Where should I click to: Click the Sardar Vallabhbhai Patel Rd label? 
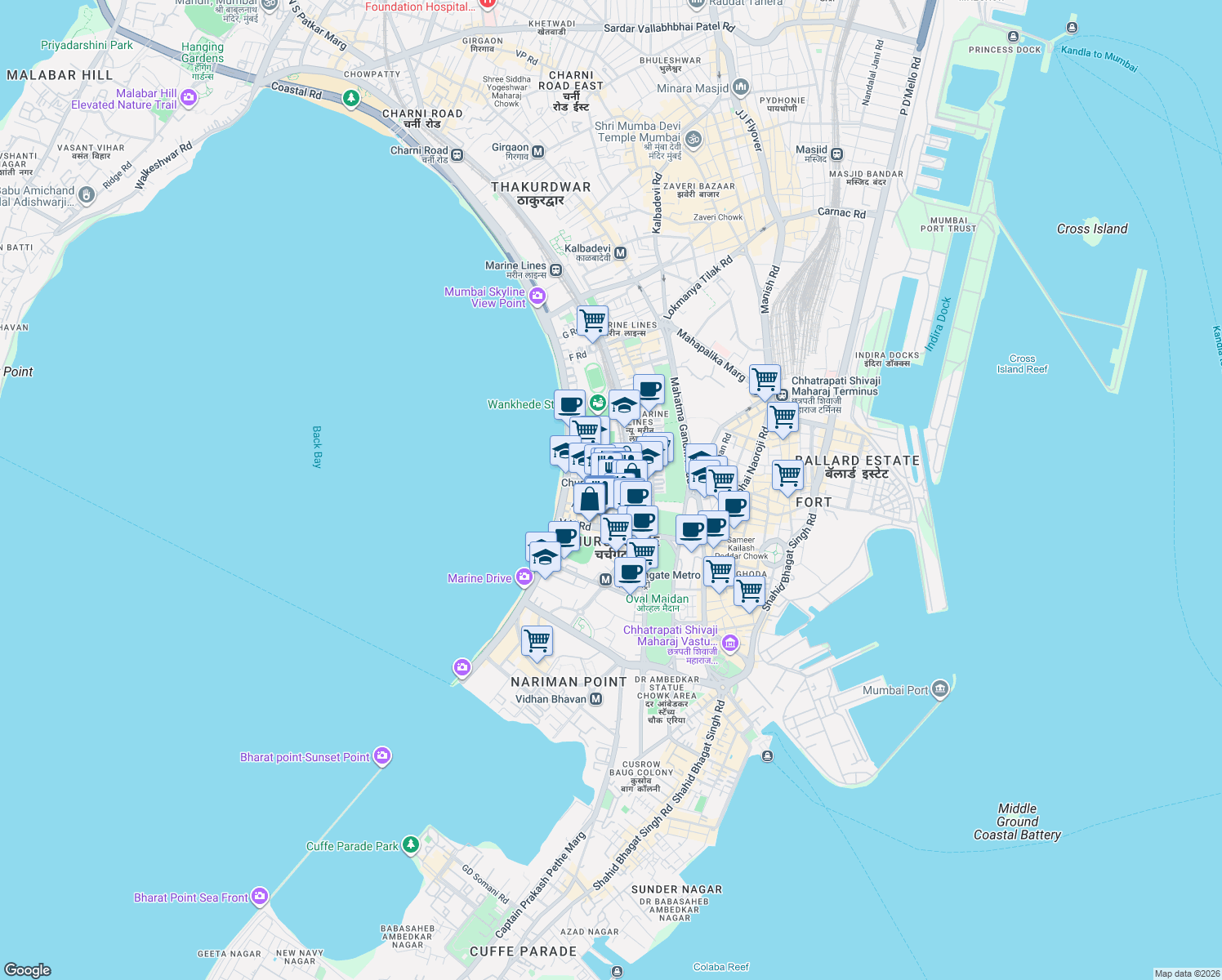[669, 28]
